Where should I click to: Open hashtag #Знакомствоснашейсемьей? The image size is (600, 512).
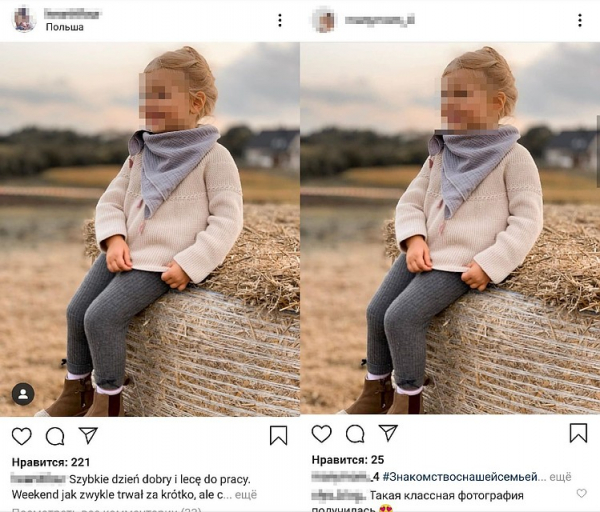(457, 476)
